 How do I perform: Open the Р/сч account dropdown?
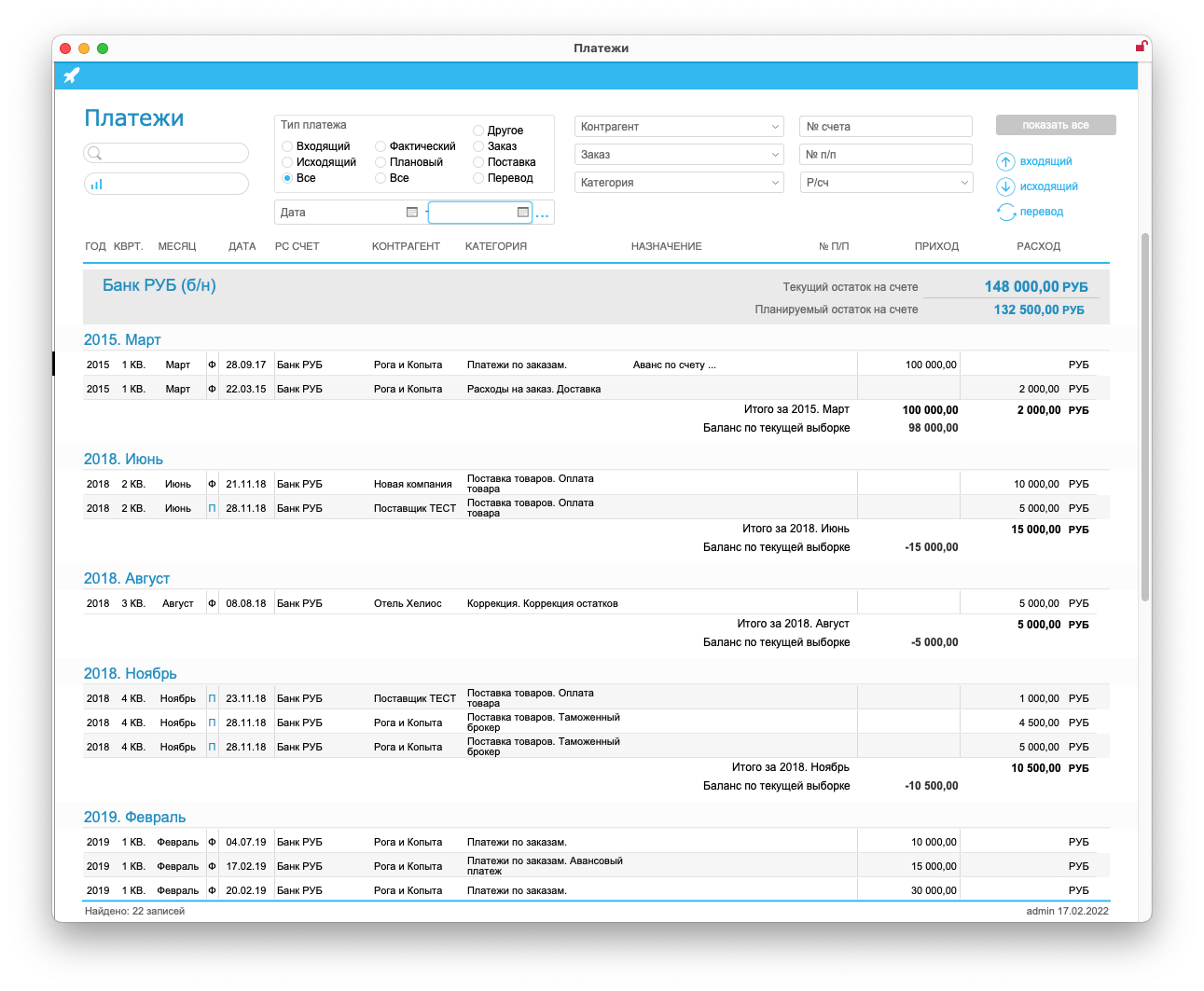[x=886, y=183]
